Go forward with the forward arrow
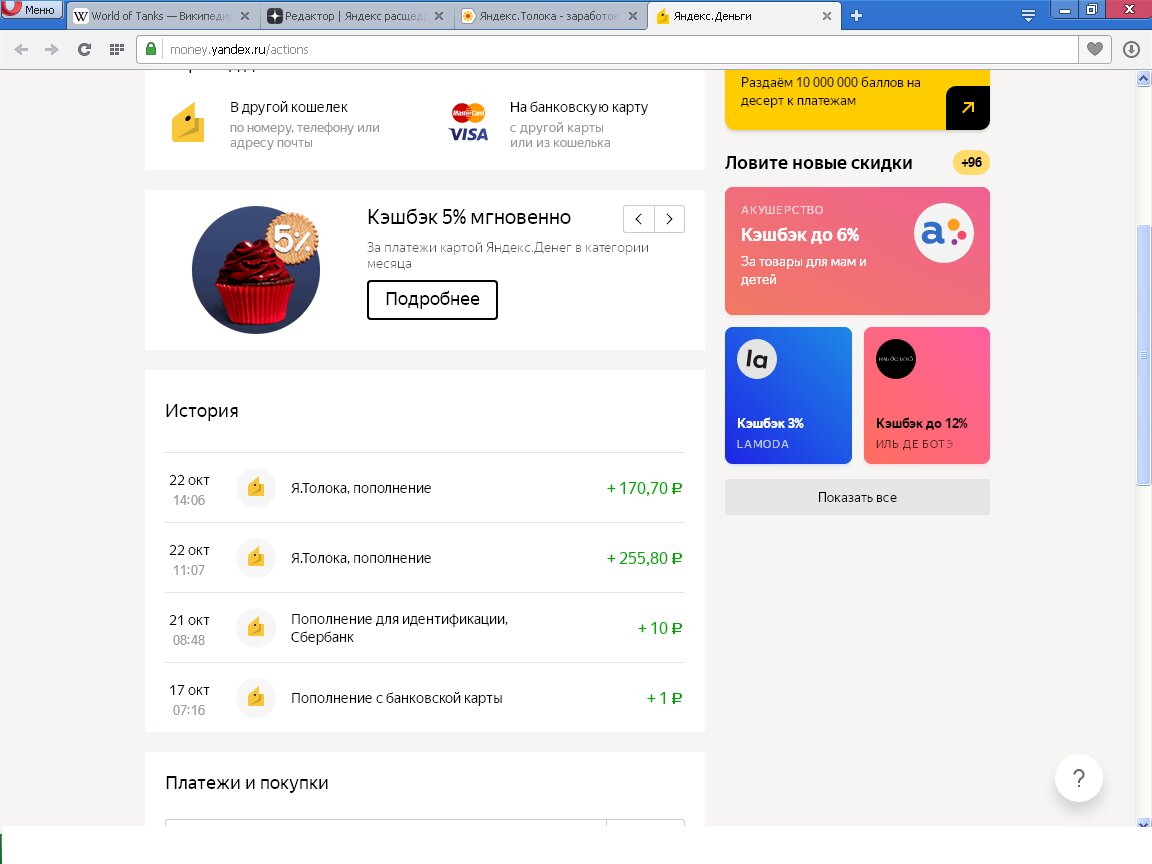The image size is (1152, 864). coord(51,49)
